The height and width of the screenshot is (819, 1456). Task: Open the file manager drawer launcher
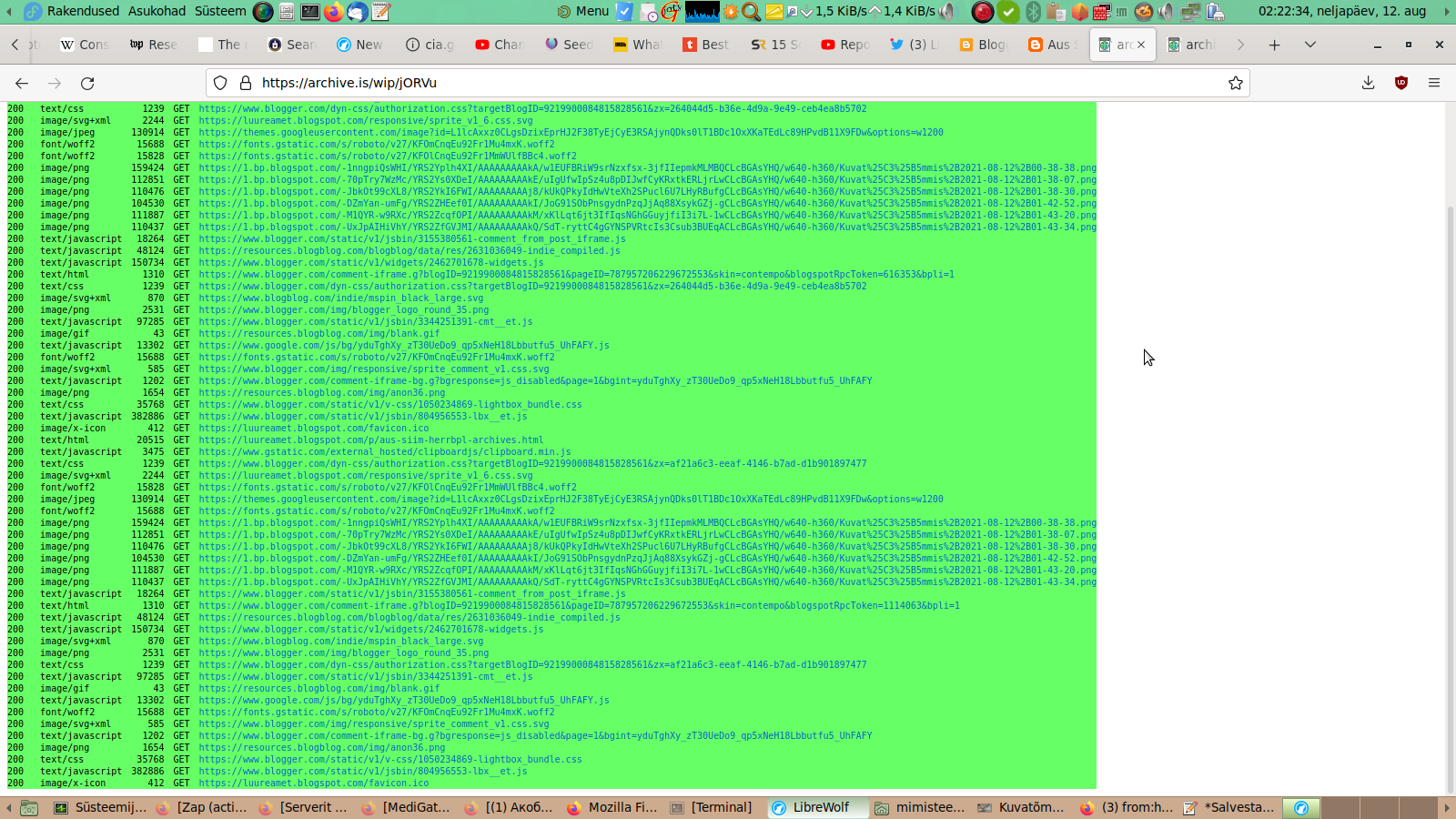pos(287,12)
